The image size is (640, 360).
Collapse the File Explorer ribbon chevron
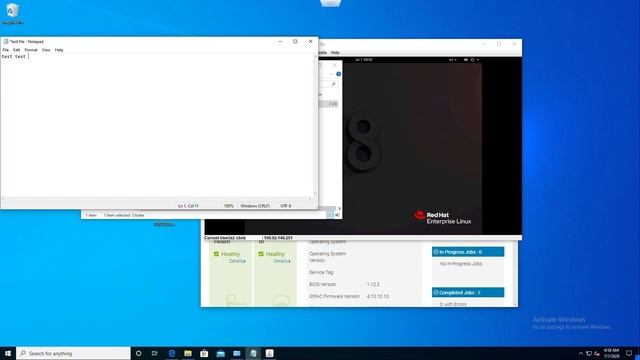331,74
